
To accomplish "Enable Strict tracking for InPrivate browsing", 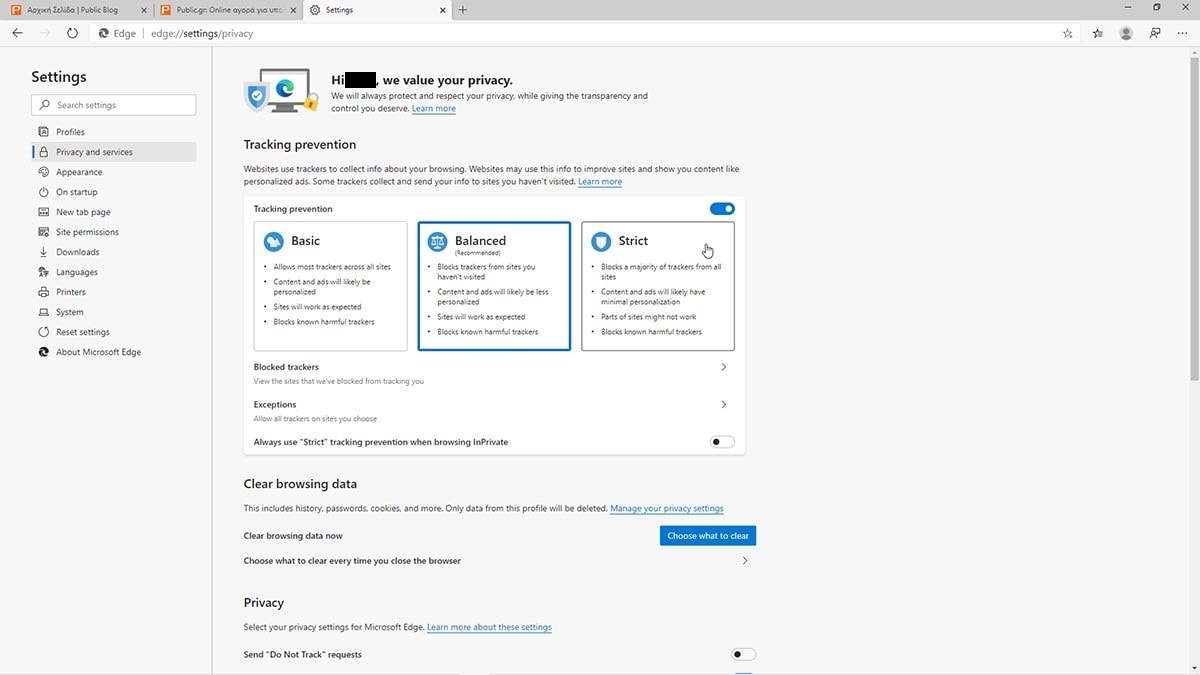I will pos(722,442).
